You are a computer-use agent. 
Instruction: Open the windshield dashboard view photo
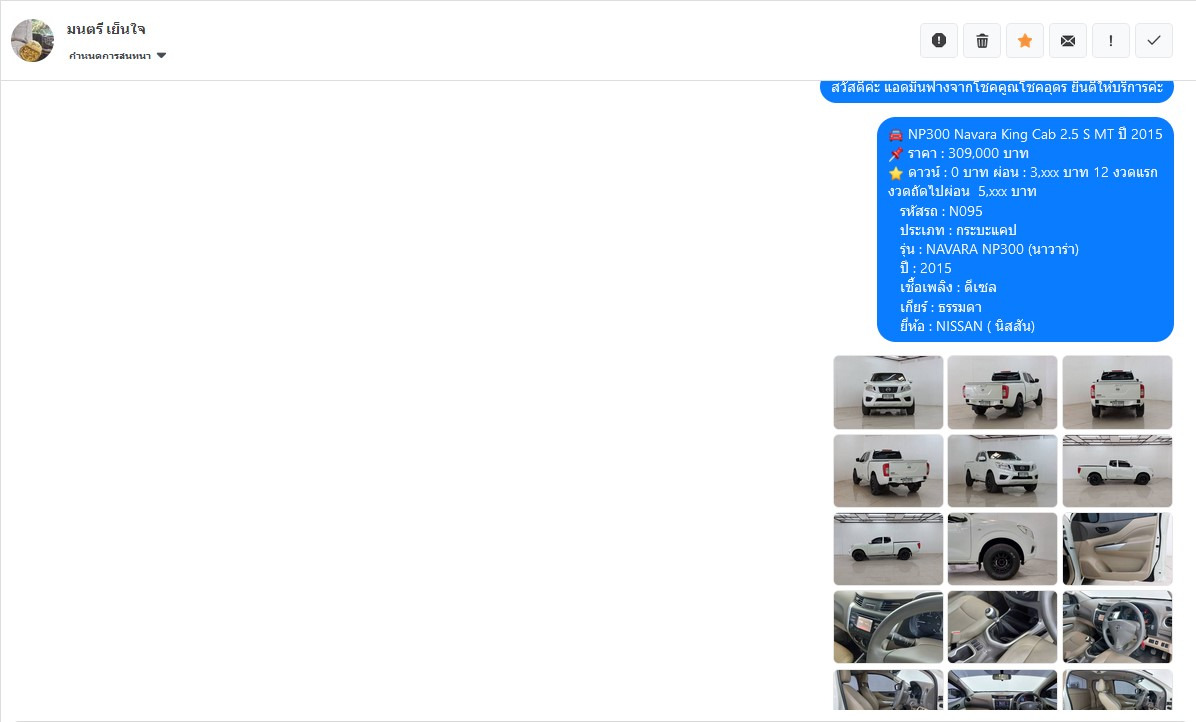[x=1002, y=690]
